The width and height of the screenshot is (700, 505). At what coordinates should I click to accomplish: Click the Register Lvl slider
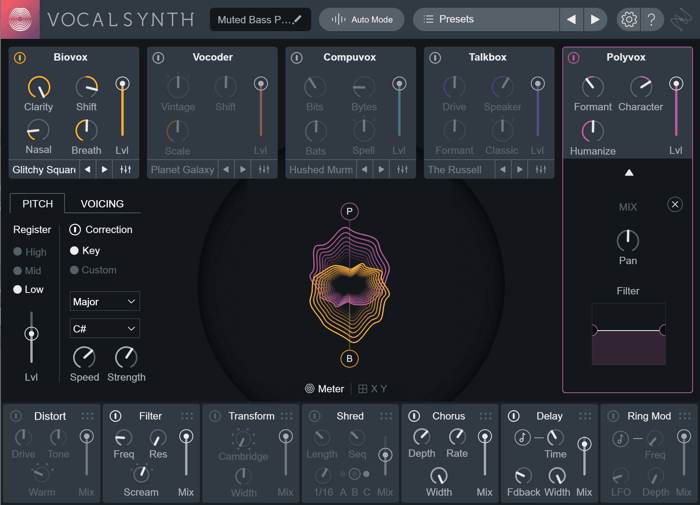[31, 338]
